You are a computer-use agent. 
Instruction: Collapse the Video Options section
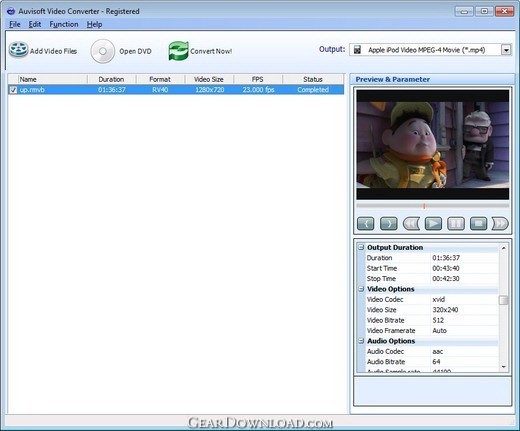pyautogui.click(x=361, y=289)
